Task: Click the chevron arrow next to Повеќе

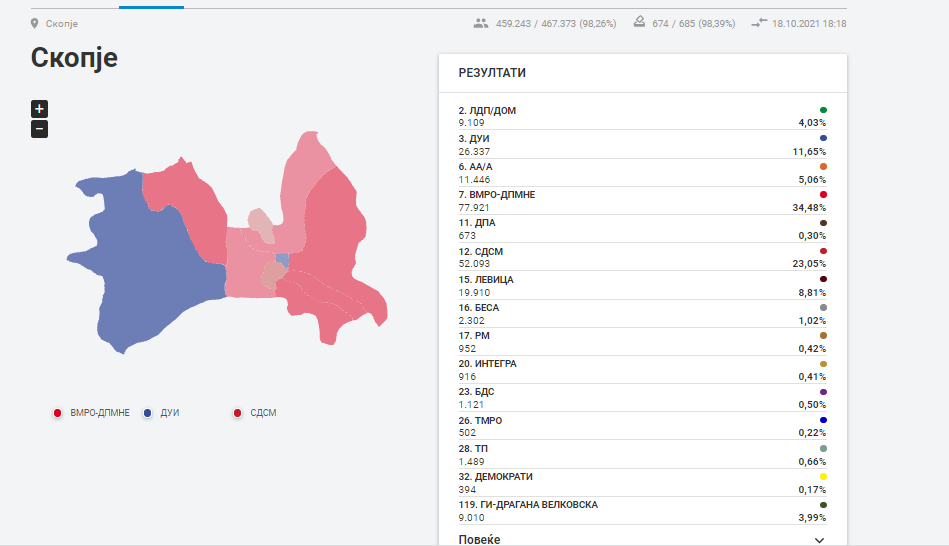Action: 820,540
